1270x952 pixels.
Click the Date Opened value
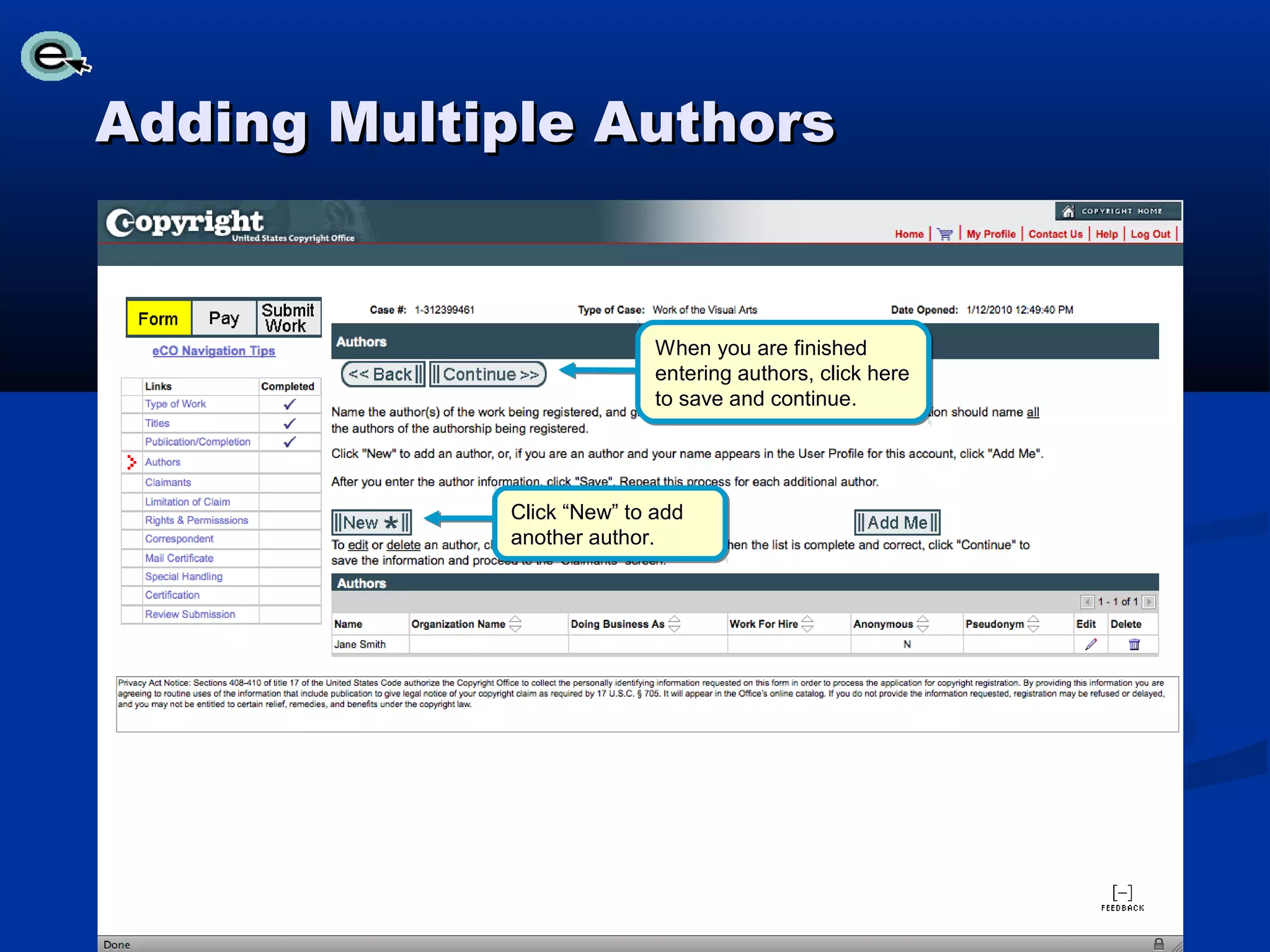click(x=1020, y=310)
